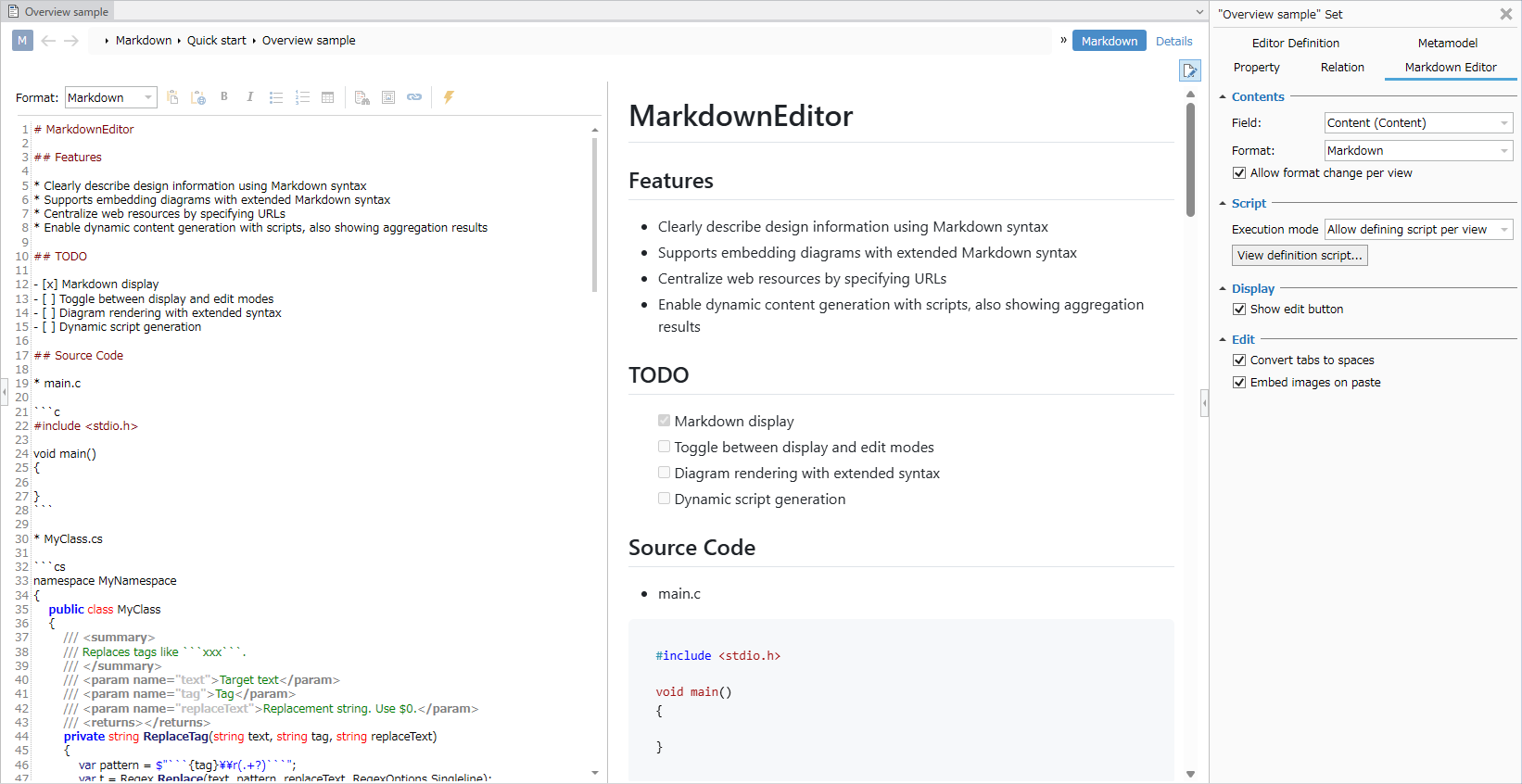Click the double chevron overflow icon

click(1063, 40)
